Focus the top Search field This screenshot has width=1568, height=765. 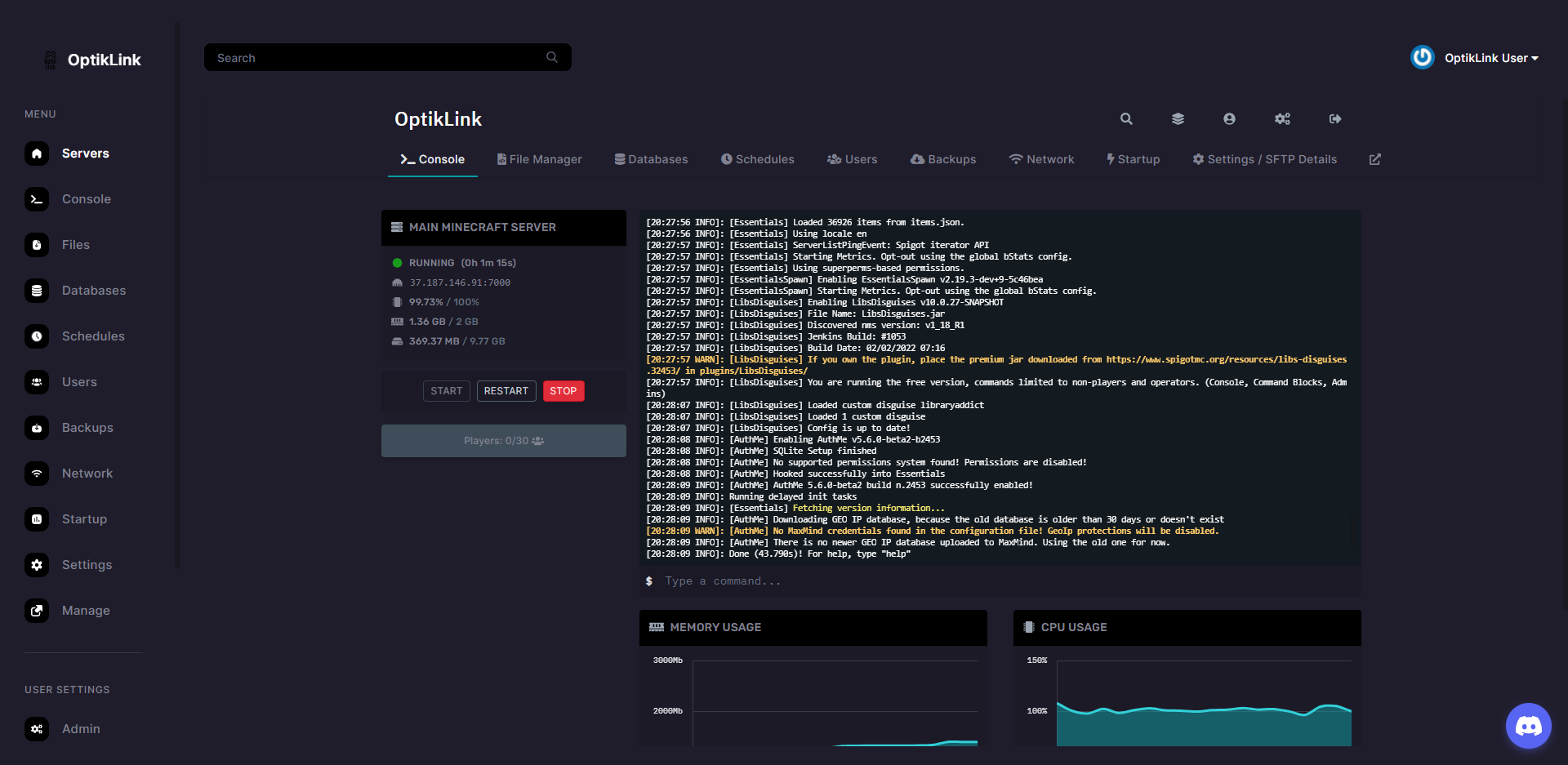[388, 57]
